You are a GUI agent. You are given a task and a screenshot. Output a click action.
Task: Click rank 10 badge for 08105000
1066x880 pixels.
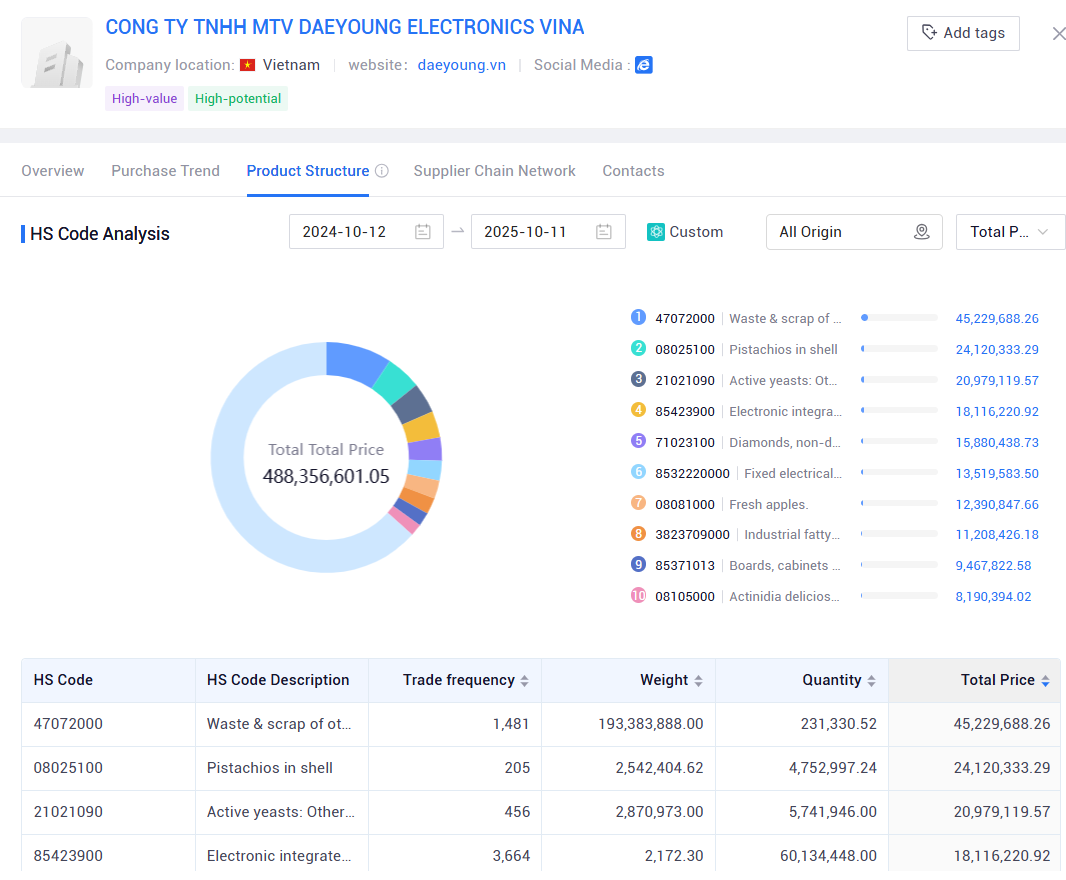(x=638, y=596)
